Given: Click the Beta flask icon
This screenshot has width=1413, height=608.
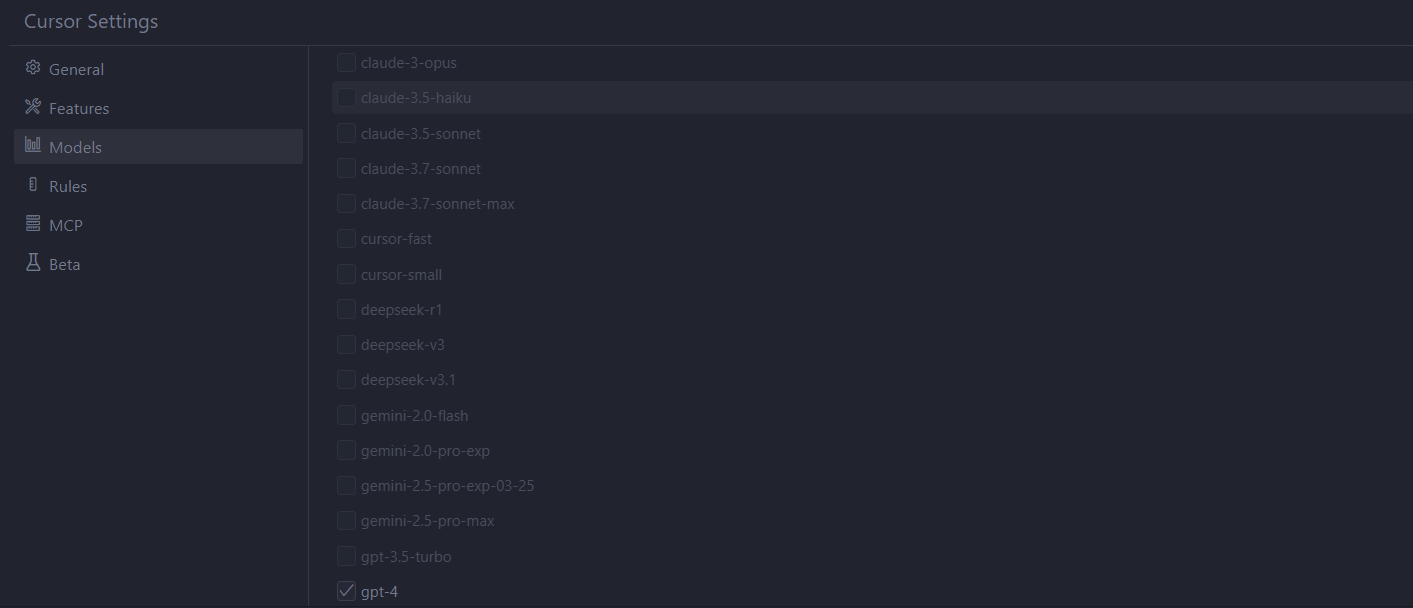Looking at the screenshot, I should coord(33,263).
